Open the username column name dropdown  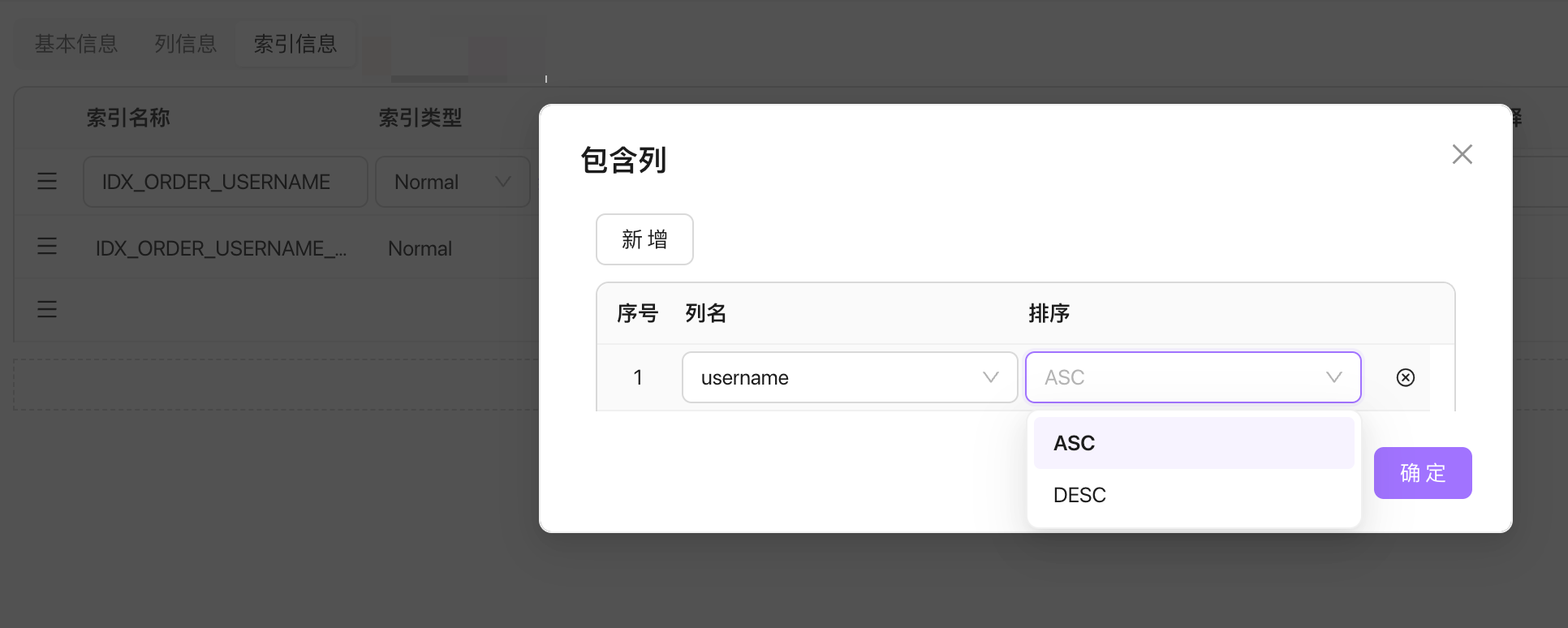849,377
